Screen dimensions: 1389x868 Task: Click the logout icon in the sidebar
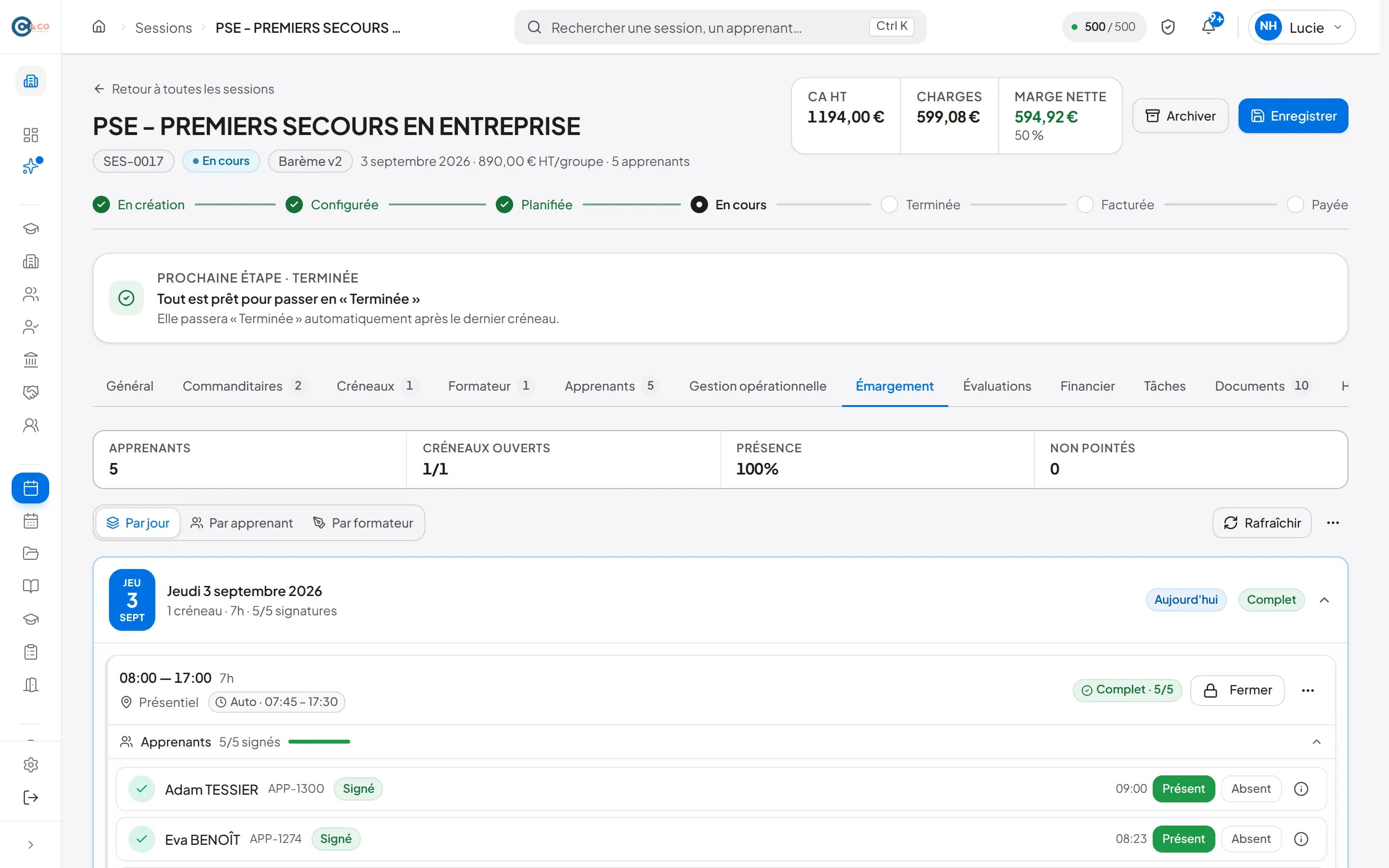tap(31, 798)
